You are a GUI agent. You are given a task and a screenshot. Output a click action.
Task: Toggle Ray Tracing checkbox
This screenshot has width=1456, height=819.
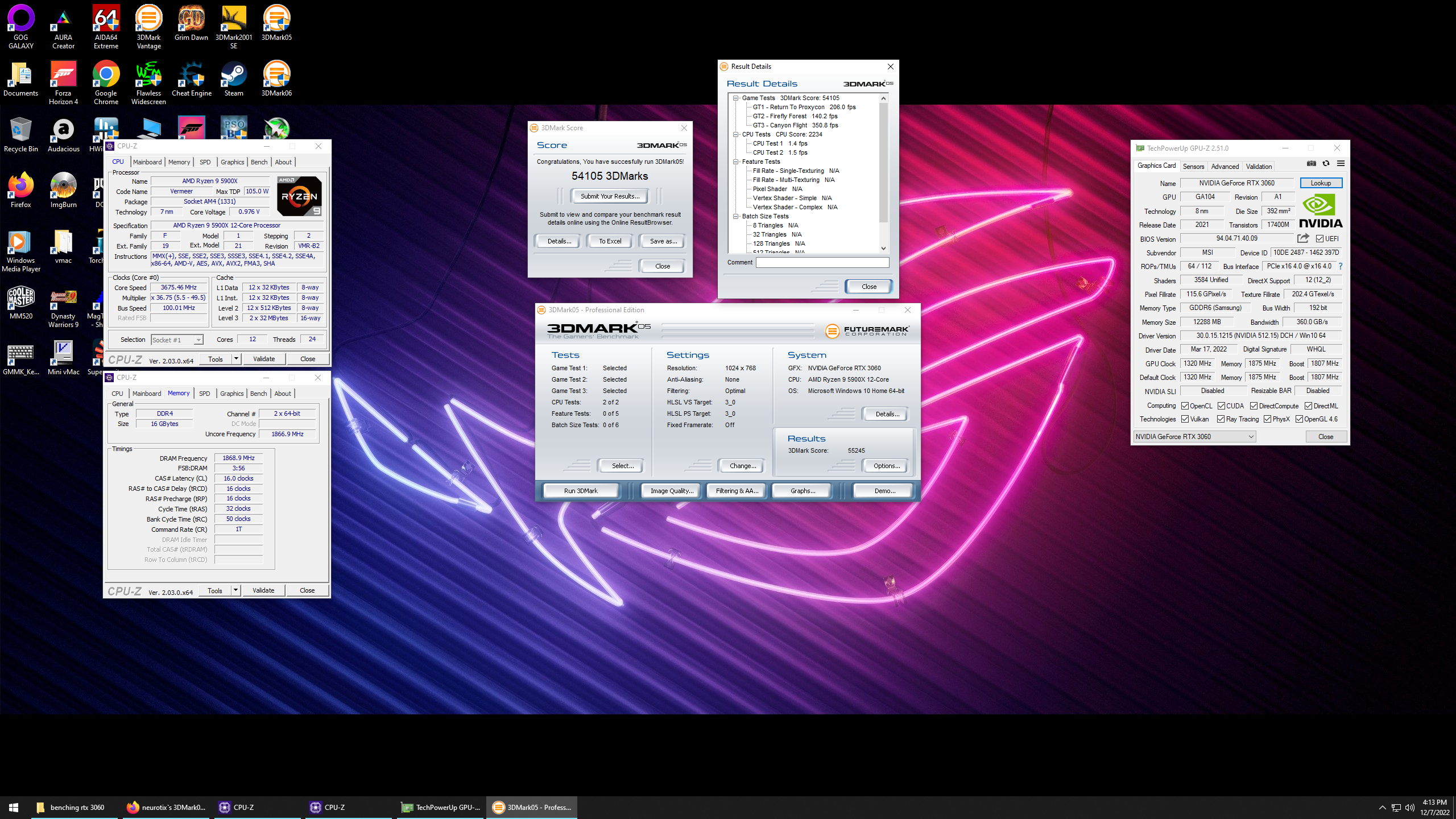click(x=1221, y=419)
